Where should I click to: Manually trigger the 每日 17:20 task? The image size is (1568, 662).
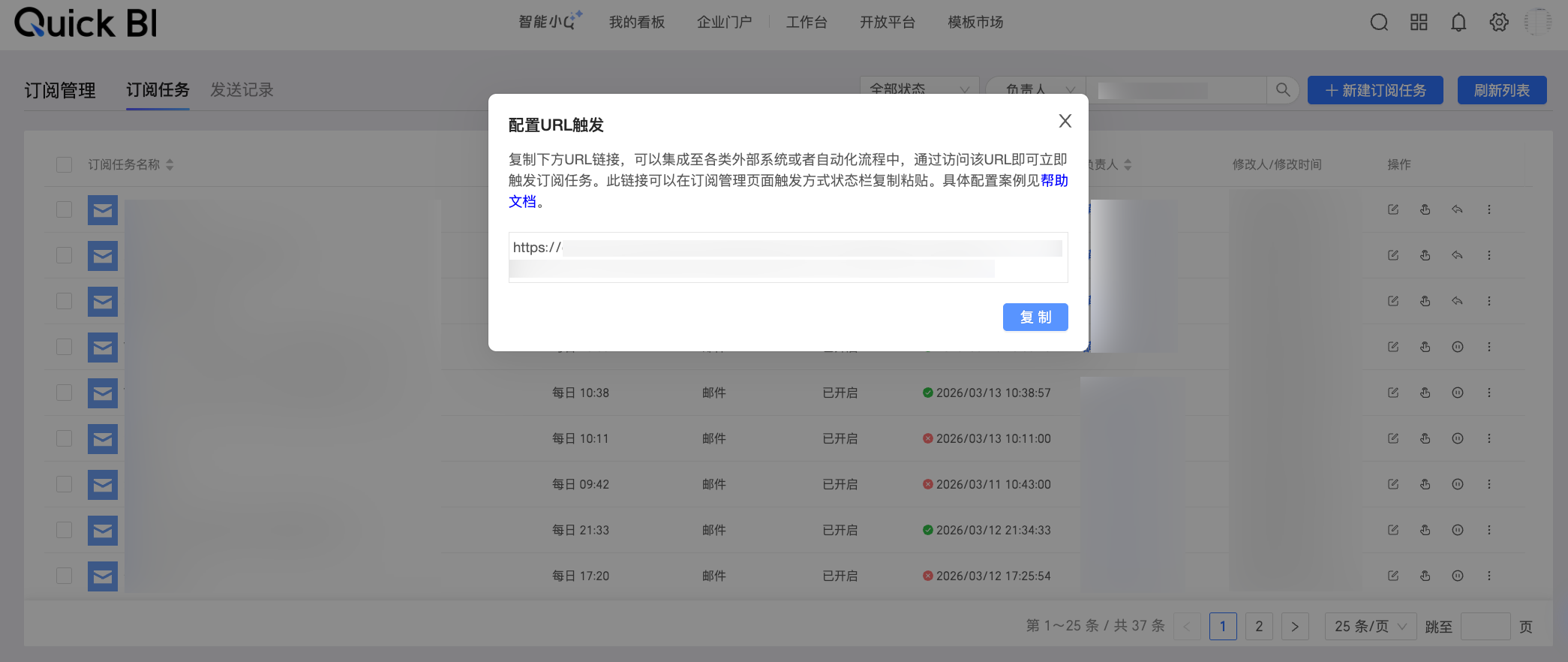1425,576
